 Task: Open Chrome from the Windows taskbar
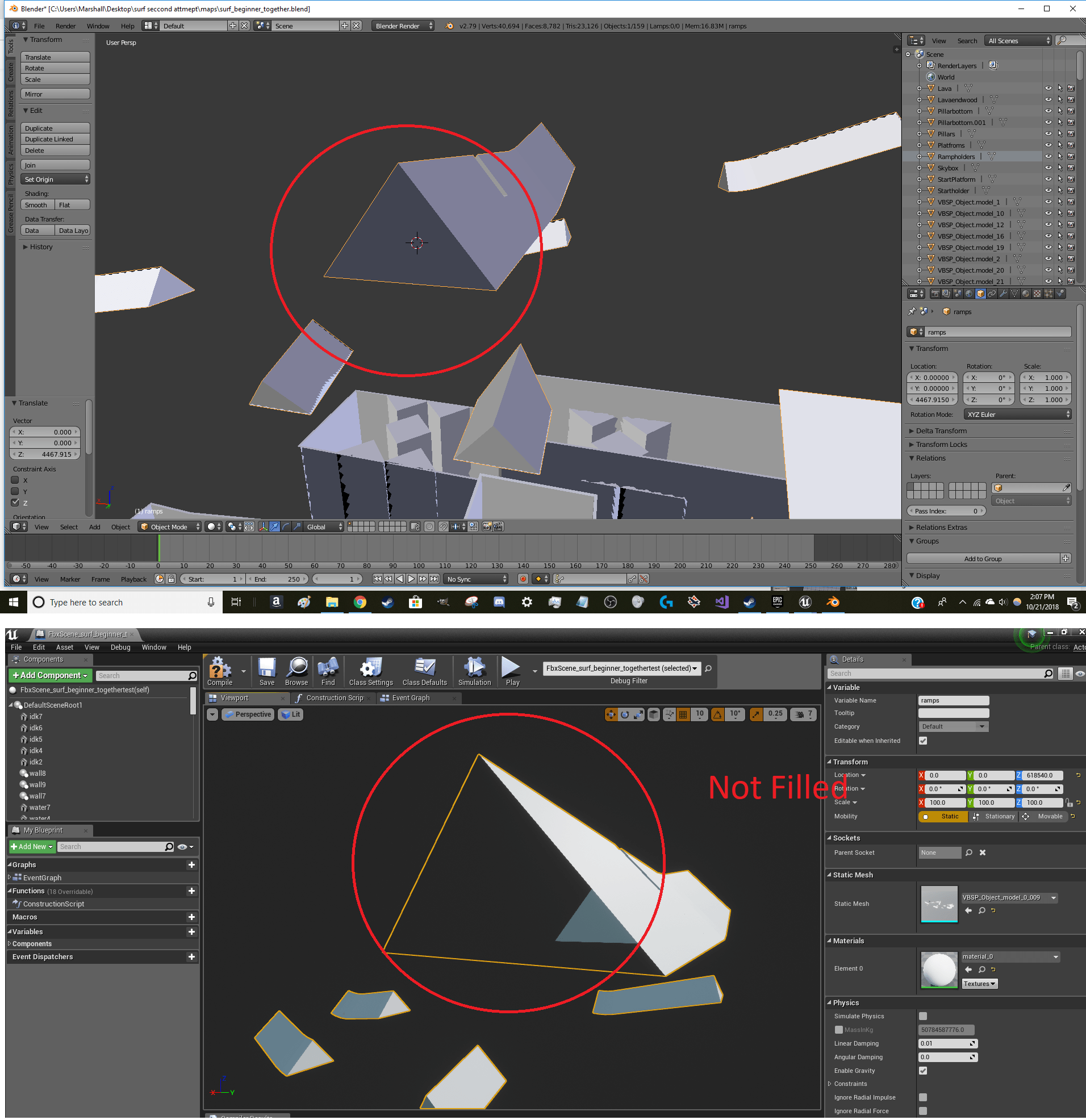[x=360, y=601]
